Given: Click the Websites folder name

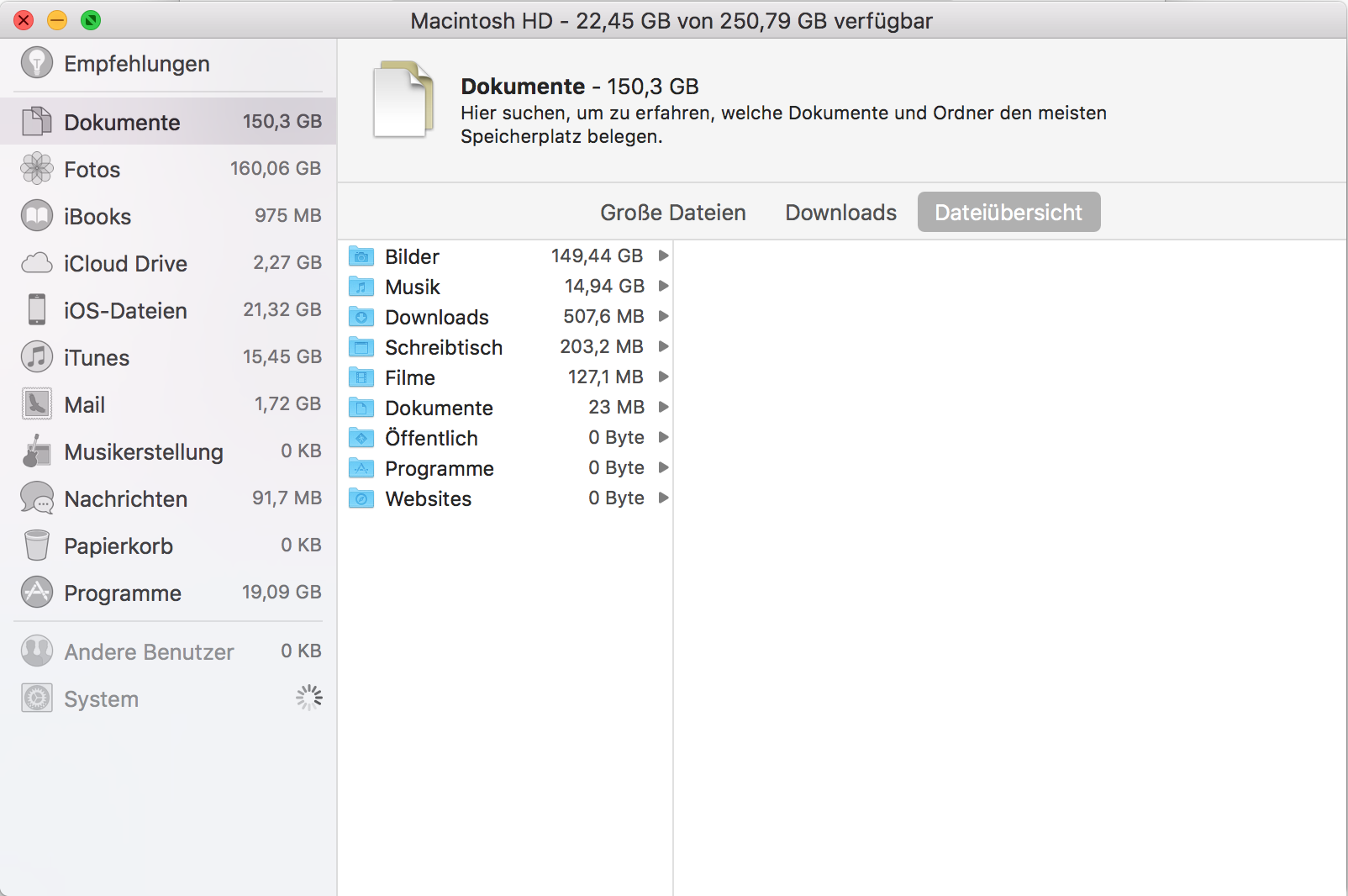Looking at the screenshot, I should pyautogui.click(x=429, y=499).
